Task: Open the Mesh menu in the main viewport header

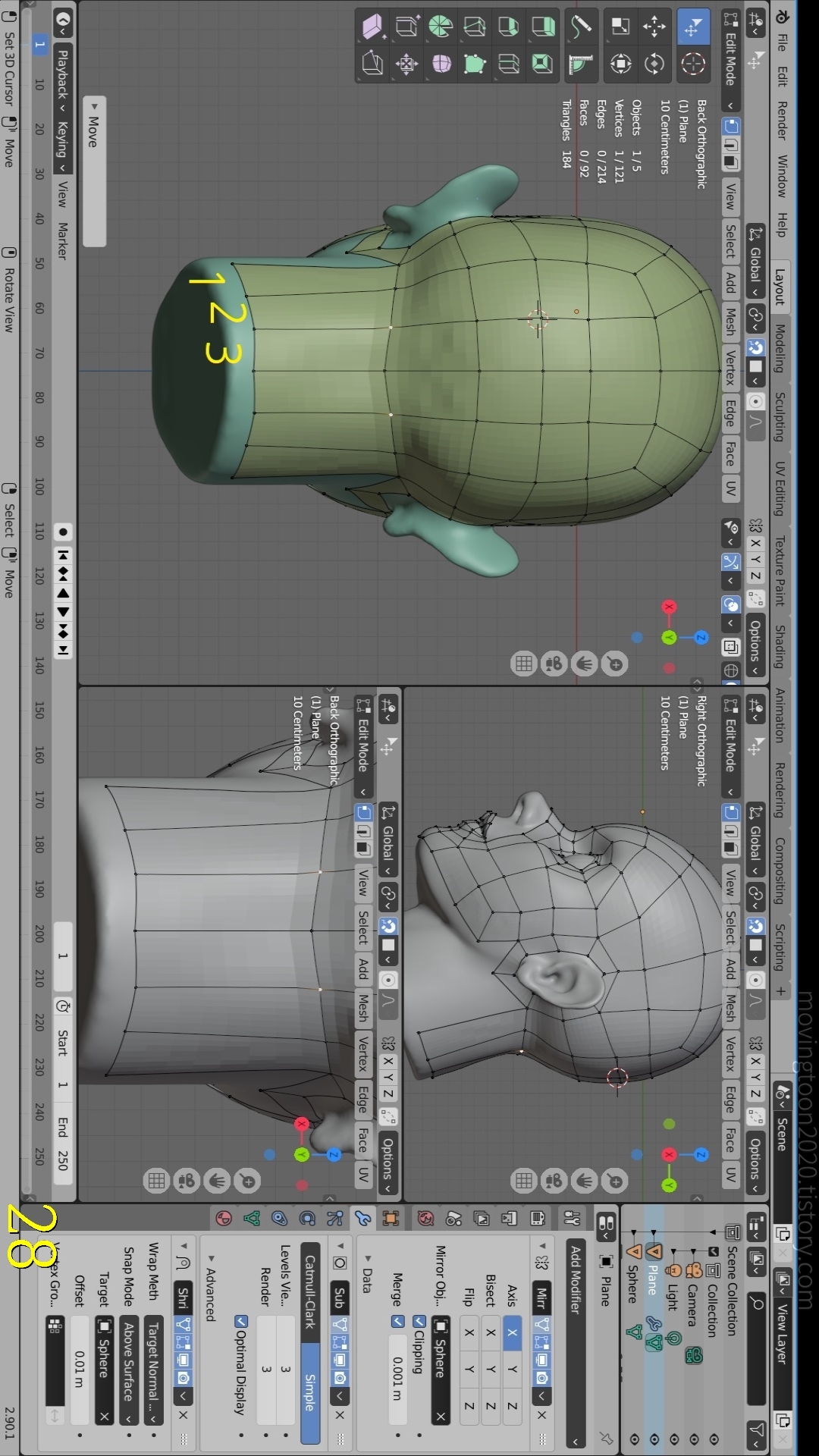Action: (730, 322)
